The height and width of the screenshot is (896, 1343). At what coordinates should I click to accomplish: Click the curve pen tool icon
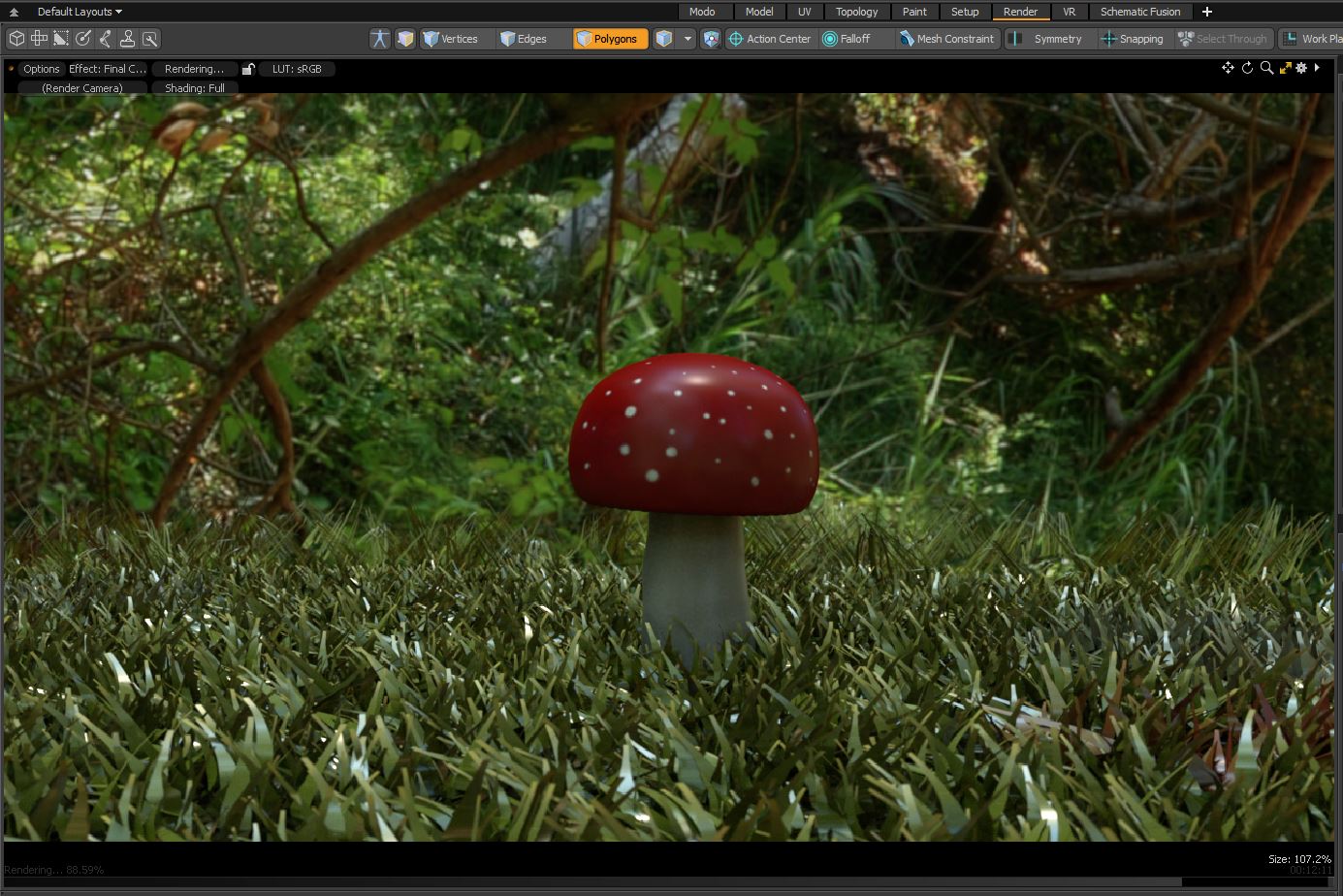pos(106,39)
